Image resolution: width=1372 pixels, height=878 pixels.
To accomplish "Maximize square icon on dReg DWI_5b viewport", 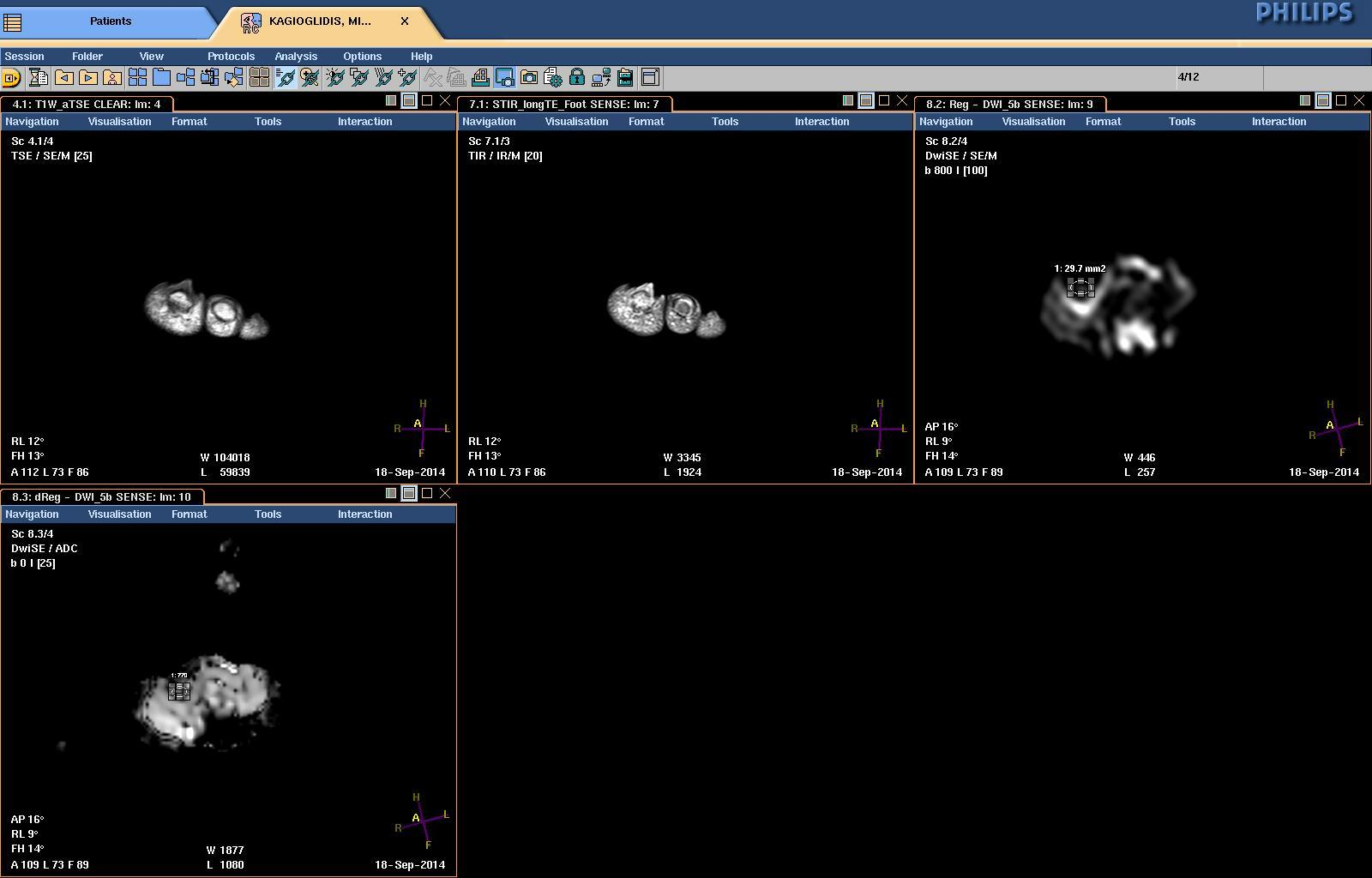I will pyautogui.click(x=427, y=493).
